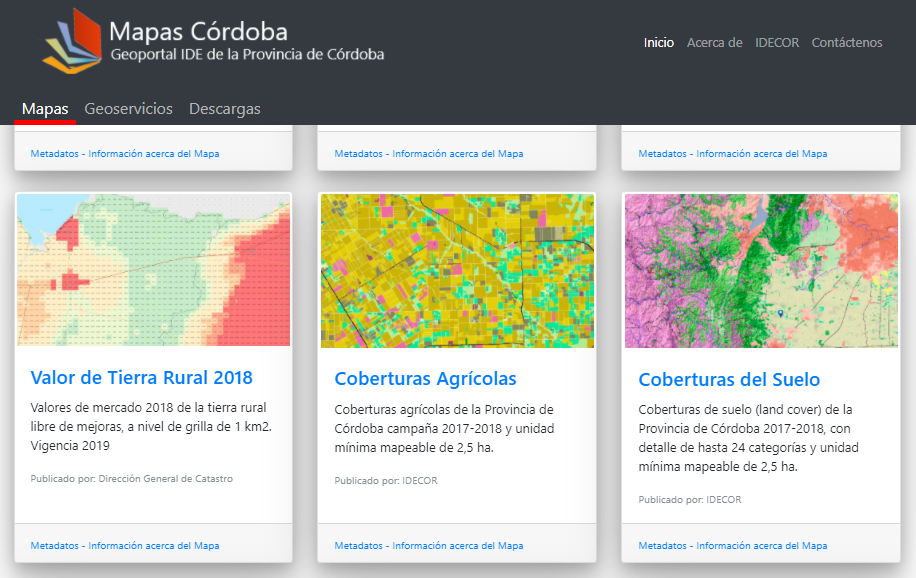Click the 'Coberturas de suelo (land cover)' description
Viewport: 916px width, 578px height.
(x=748, y=438)
